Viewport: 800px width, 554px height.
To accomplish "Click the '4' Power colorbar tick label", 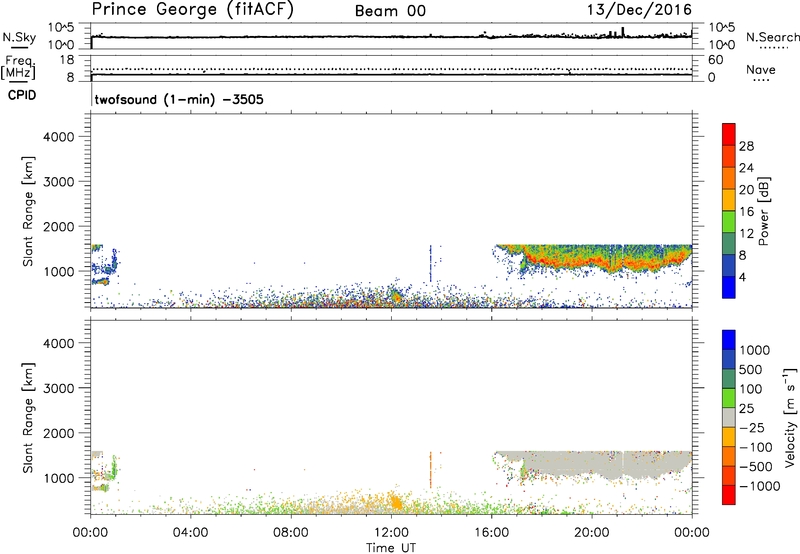I will pyautogui.click(x=742, y=277).
